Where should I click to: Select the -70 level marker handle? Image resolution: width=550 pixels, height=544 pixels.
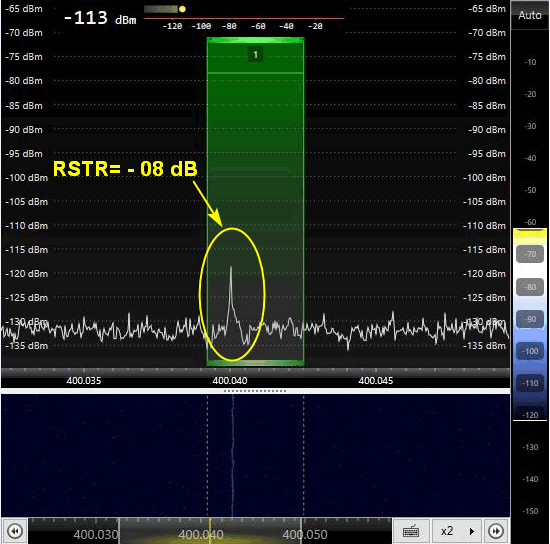point(530,254)
